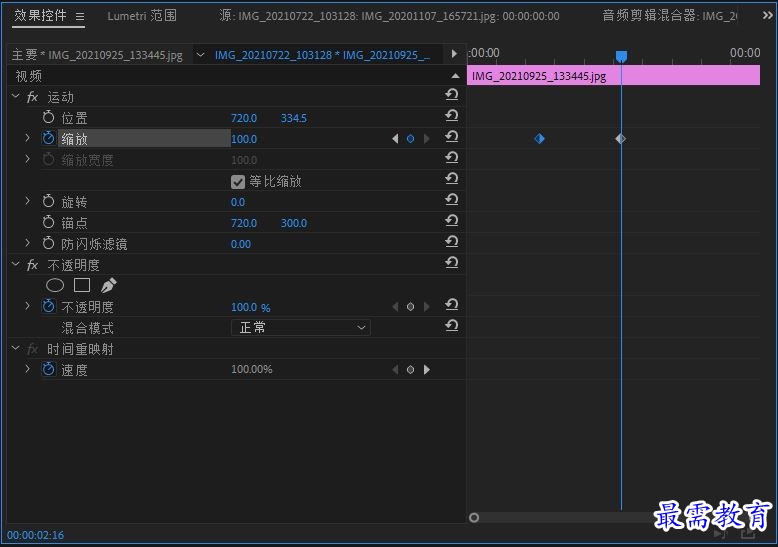Go to previous 缩放 keyframe
Screen dimensions: 778x547
point(395,139)
